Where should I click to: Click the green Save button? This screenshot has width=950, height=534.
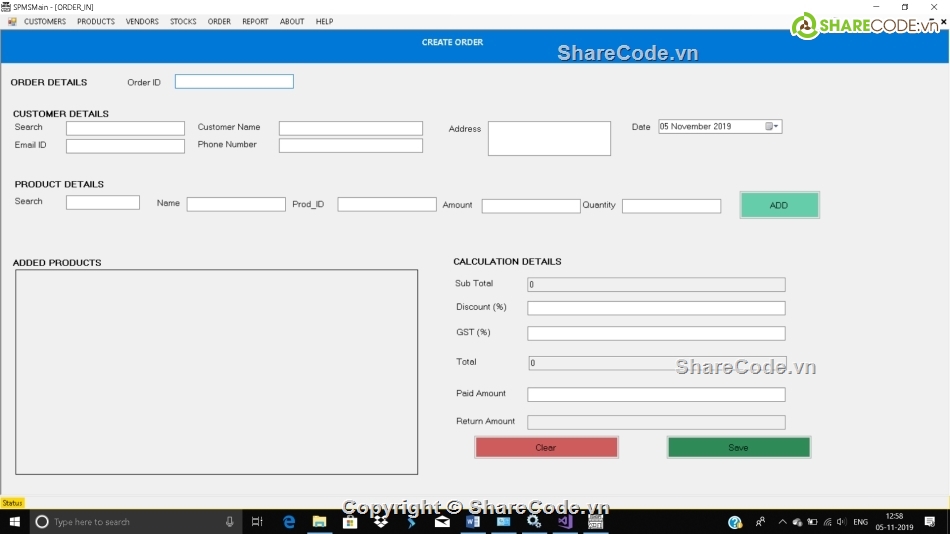pyautogui.click(x=738, y=447)
